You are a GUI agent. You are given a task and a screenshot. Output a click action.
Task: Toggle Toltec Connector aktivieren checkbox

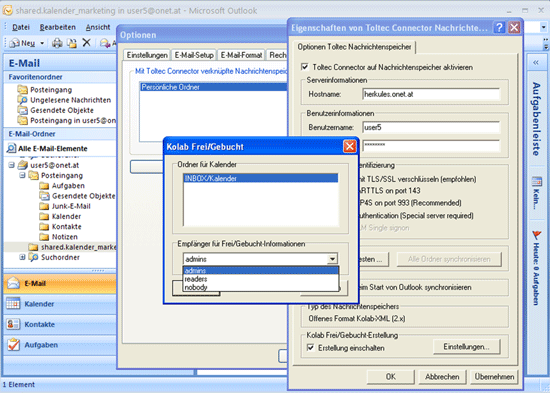[305, 67]
